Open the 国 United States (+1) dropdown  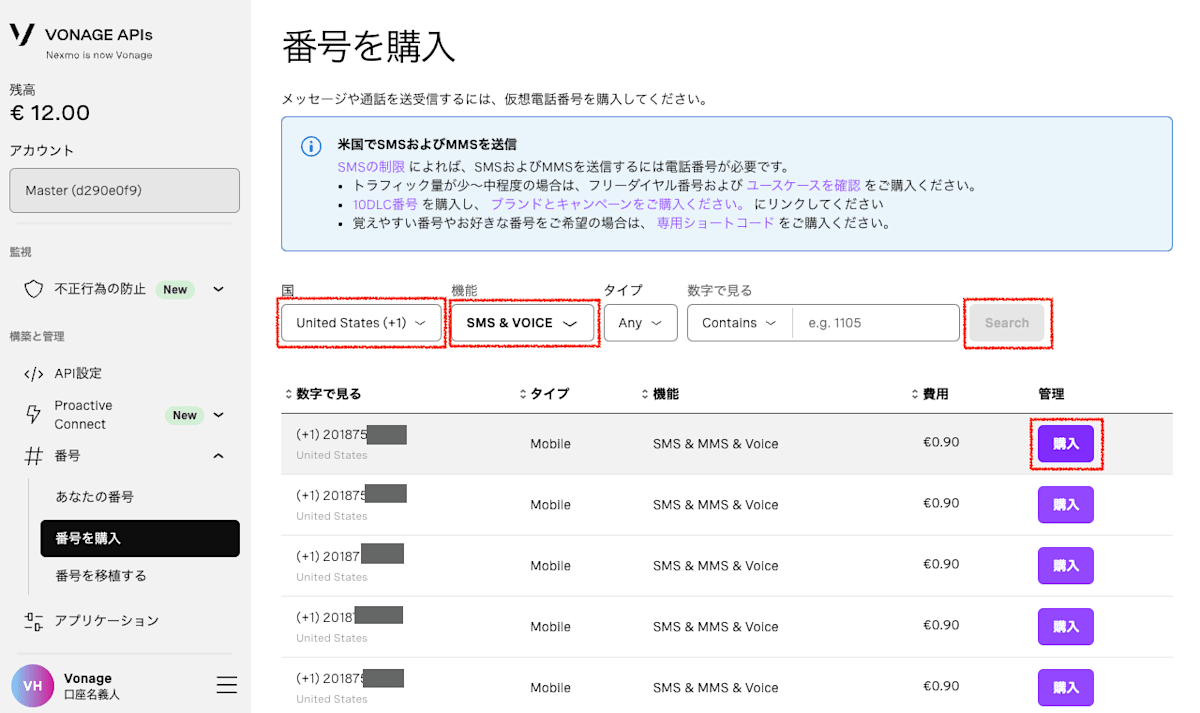[361, 323]
